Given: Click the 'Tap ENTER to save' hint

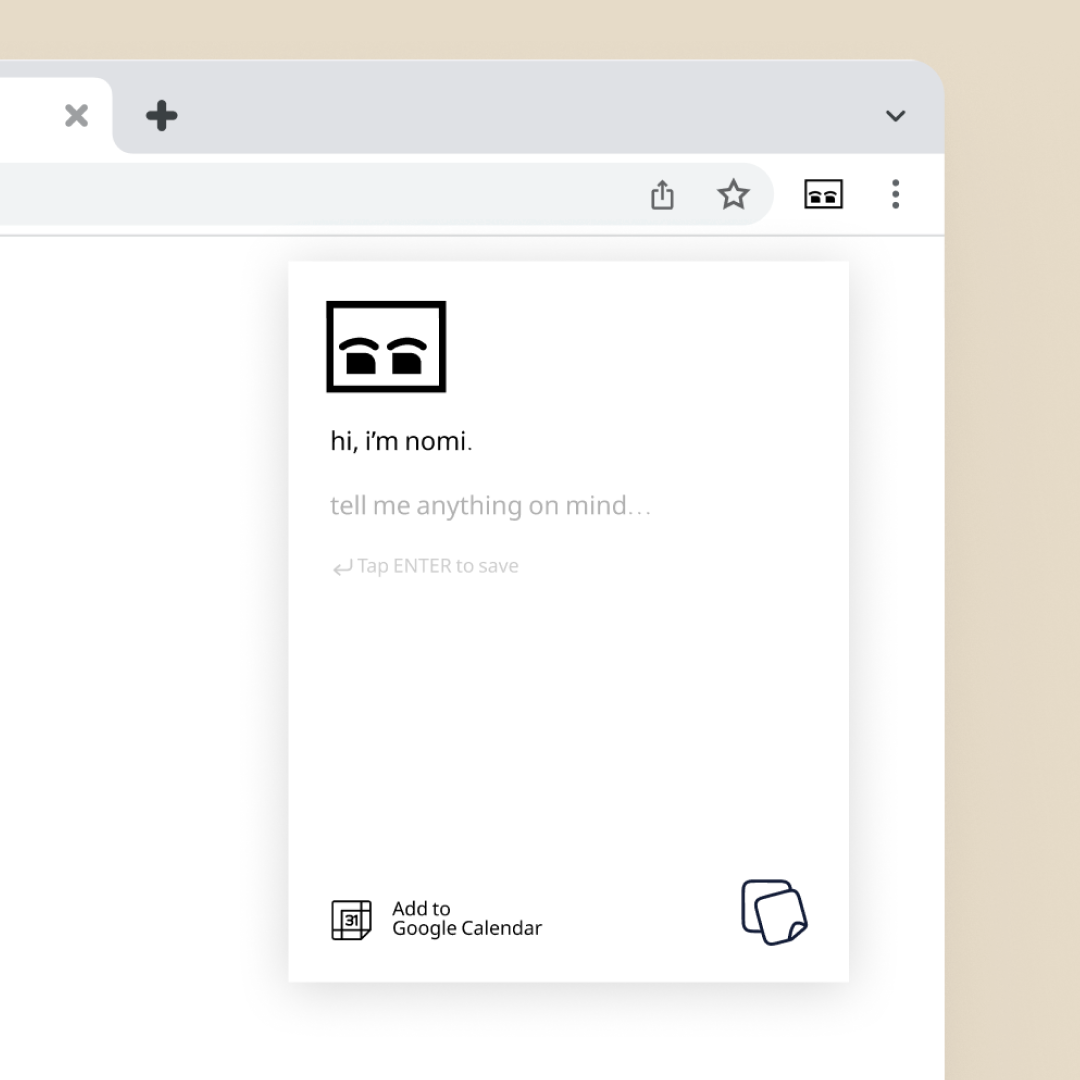Looking at the screenshot, I should (438, 566).
